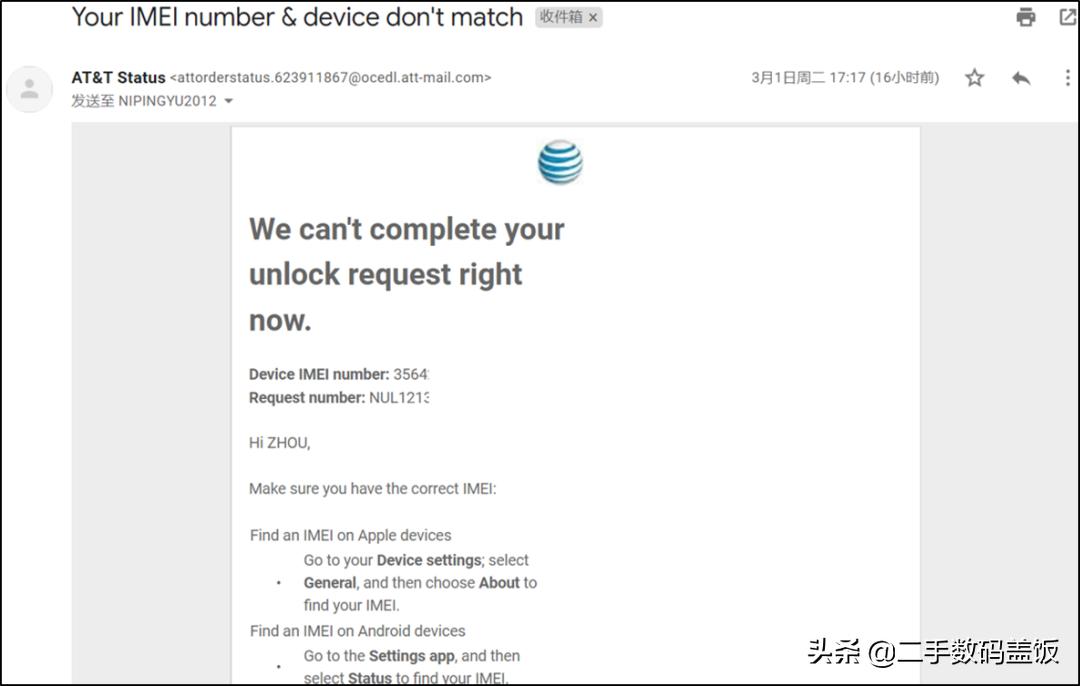Click the 发送至 NIPINGYU2012 recipient text
The width and height of the screenshot is (1080, 686).
(143, 101)
